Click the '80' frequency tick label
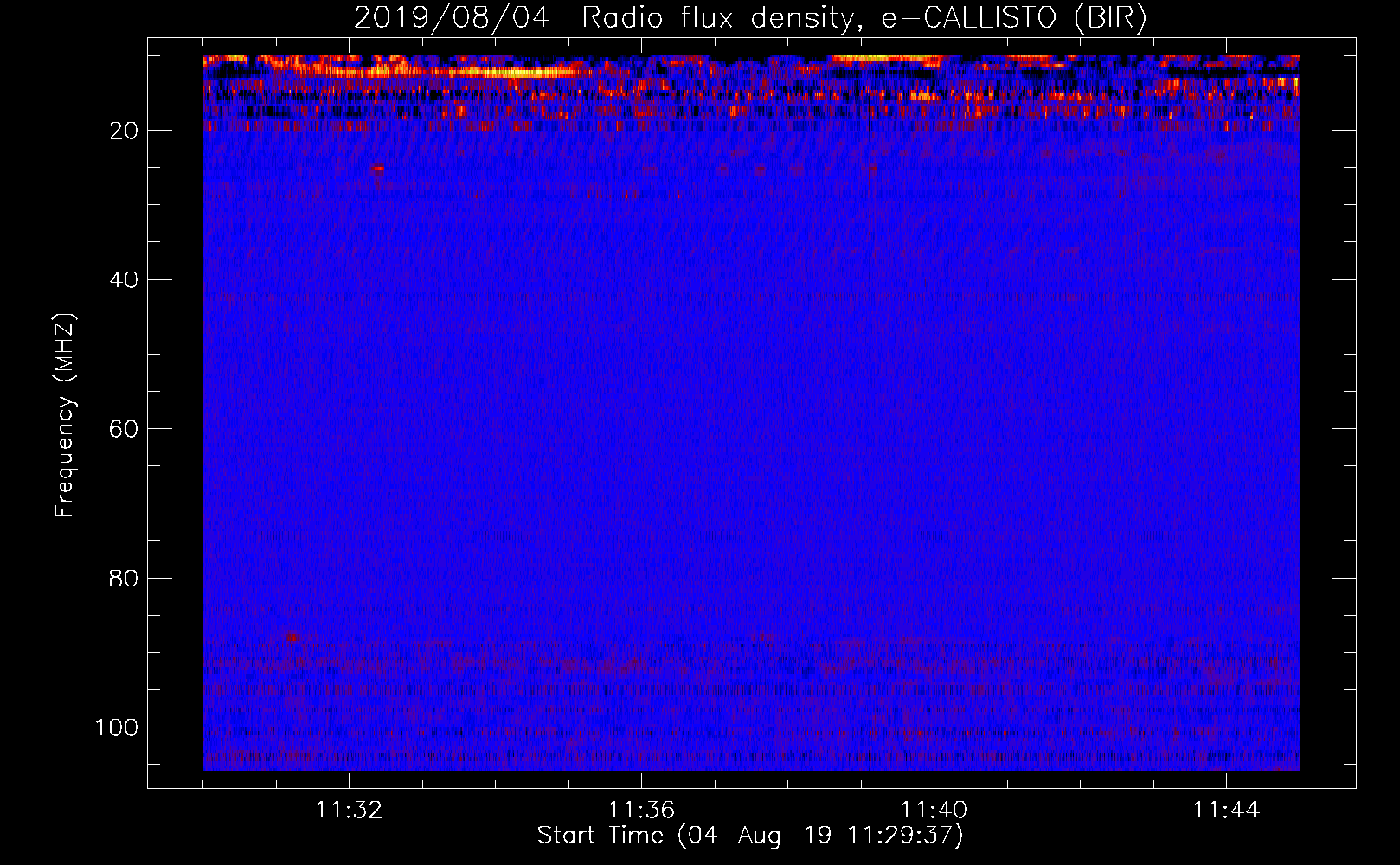The width and height of the screenshot is (1400, 865). coord(124,579)
